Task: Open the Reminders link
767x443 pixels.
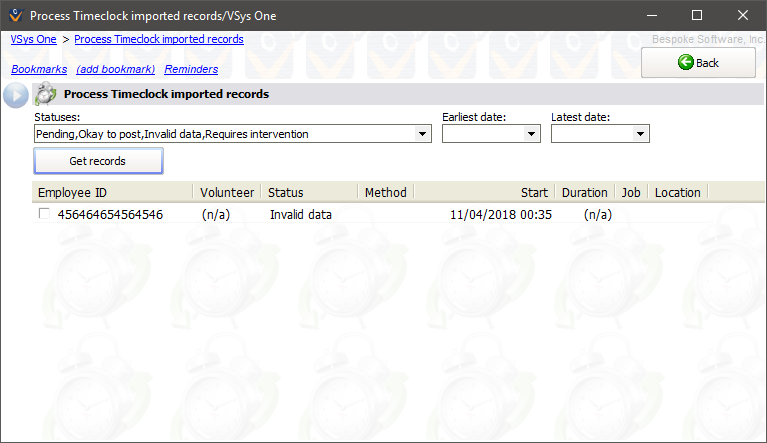Action: 191,69
